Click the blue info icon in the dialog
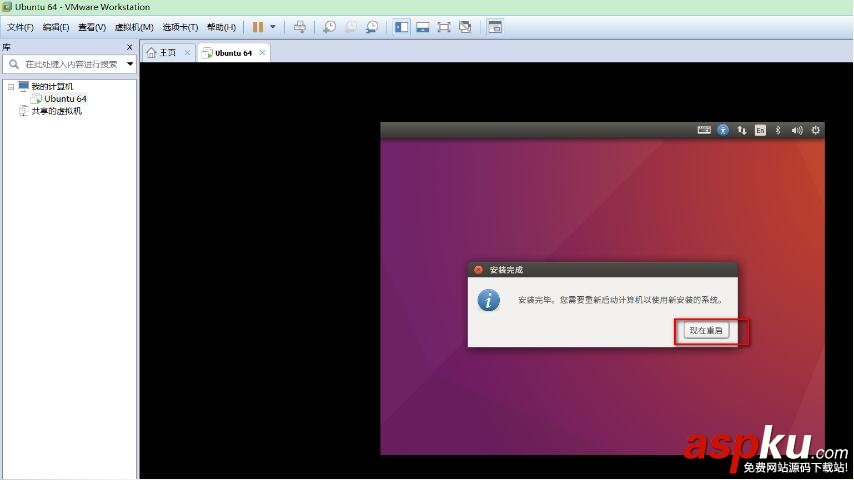This screenshot has height=480, width=854. pyautogui.click(x=489, y=300)
